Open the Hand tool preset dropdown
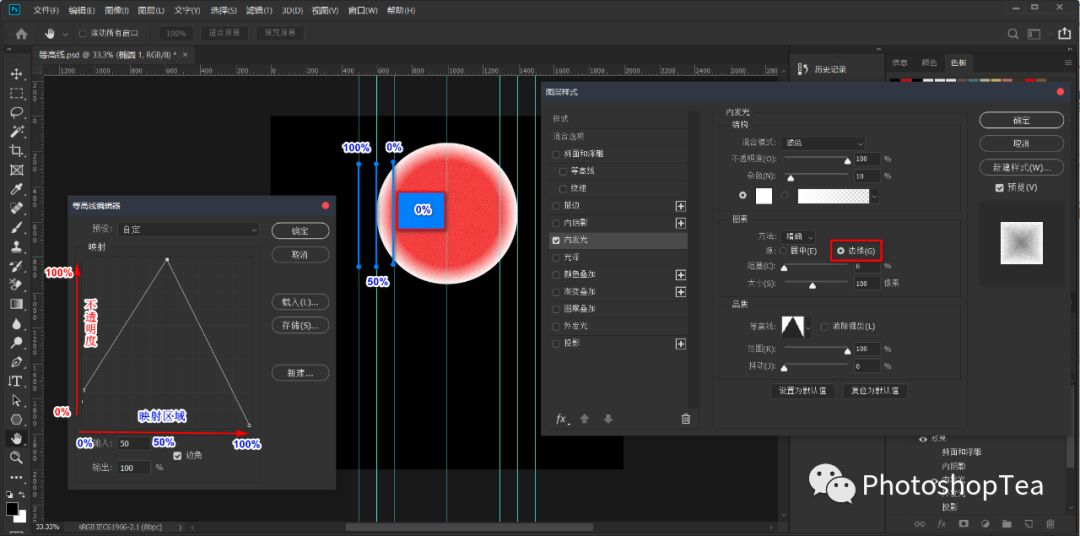The height and width of the screenshot is (536, 1080). click(x=65, y=34)
